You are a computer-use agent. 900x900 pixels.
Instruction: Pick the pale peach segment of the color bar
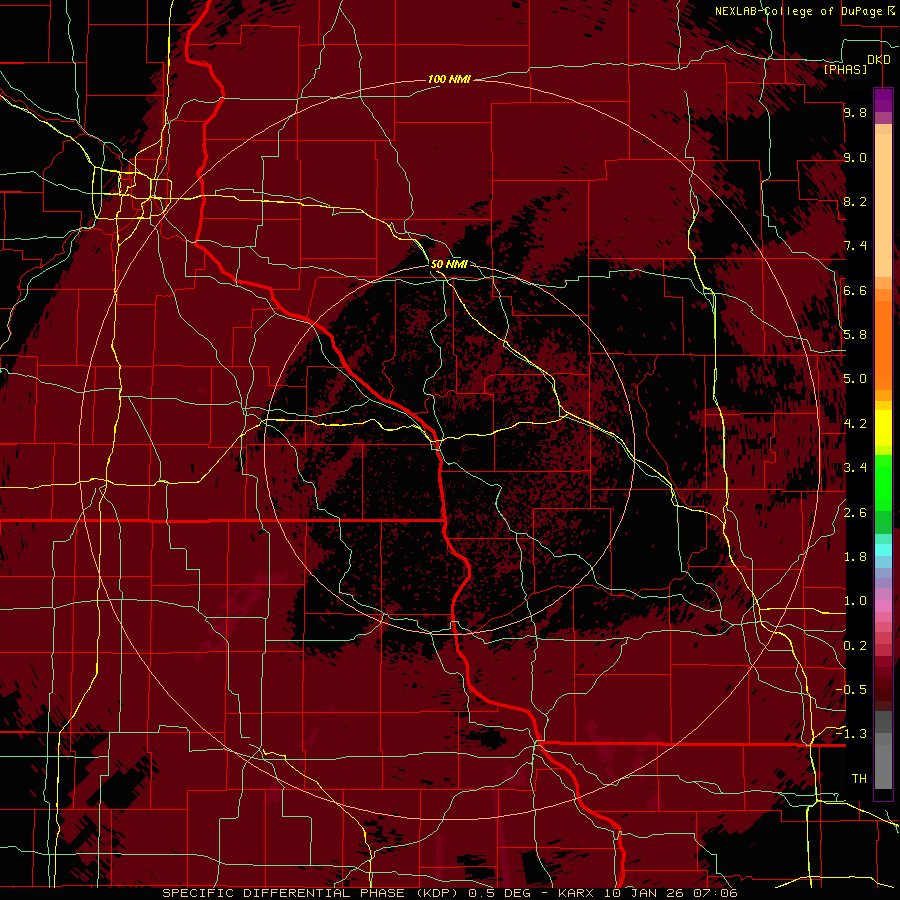tap(883, 204)
